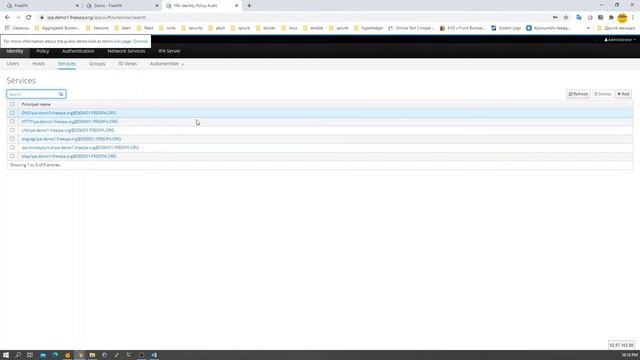Image resolution: width=640 pixels, height=360 pixels.
Task: Close the Demo - FreeIPA tab
Action: pyautogui.click(x=157, y=6)
